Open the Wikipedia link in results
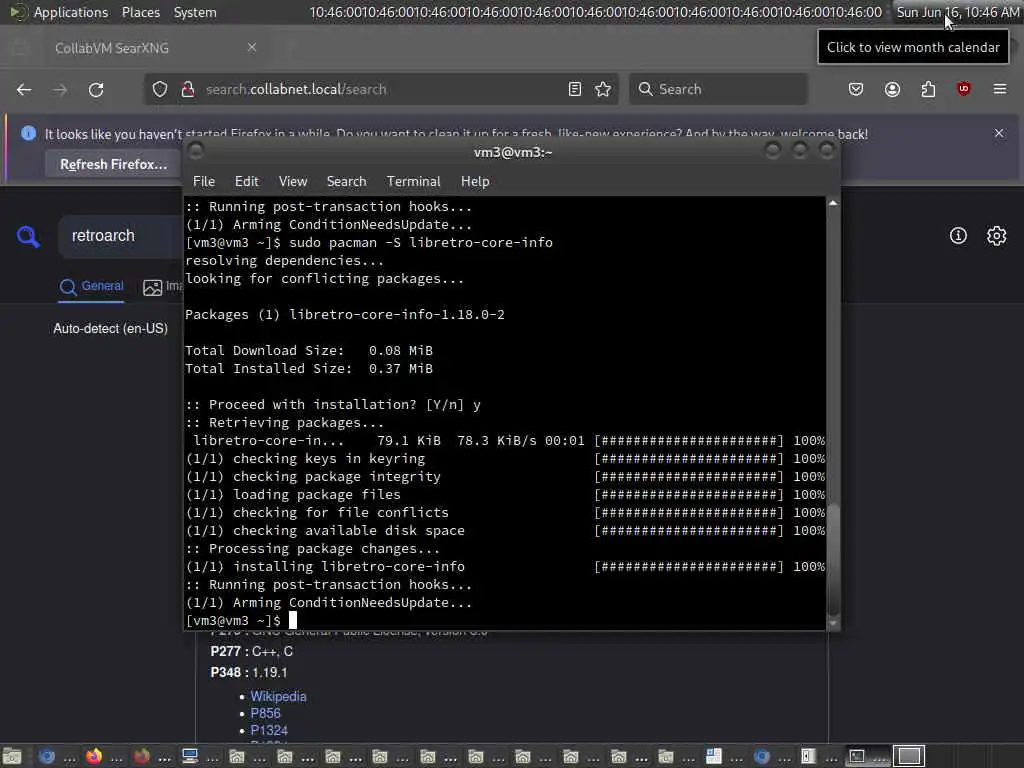The width and height of the screenshot is (1024, 768). [x=278, y=697]
